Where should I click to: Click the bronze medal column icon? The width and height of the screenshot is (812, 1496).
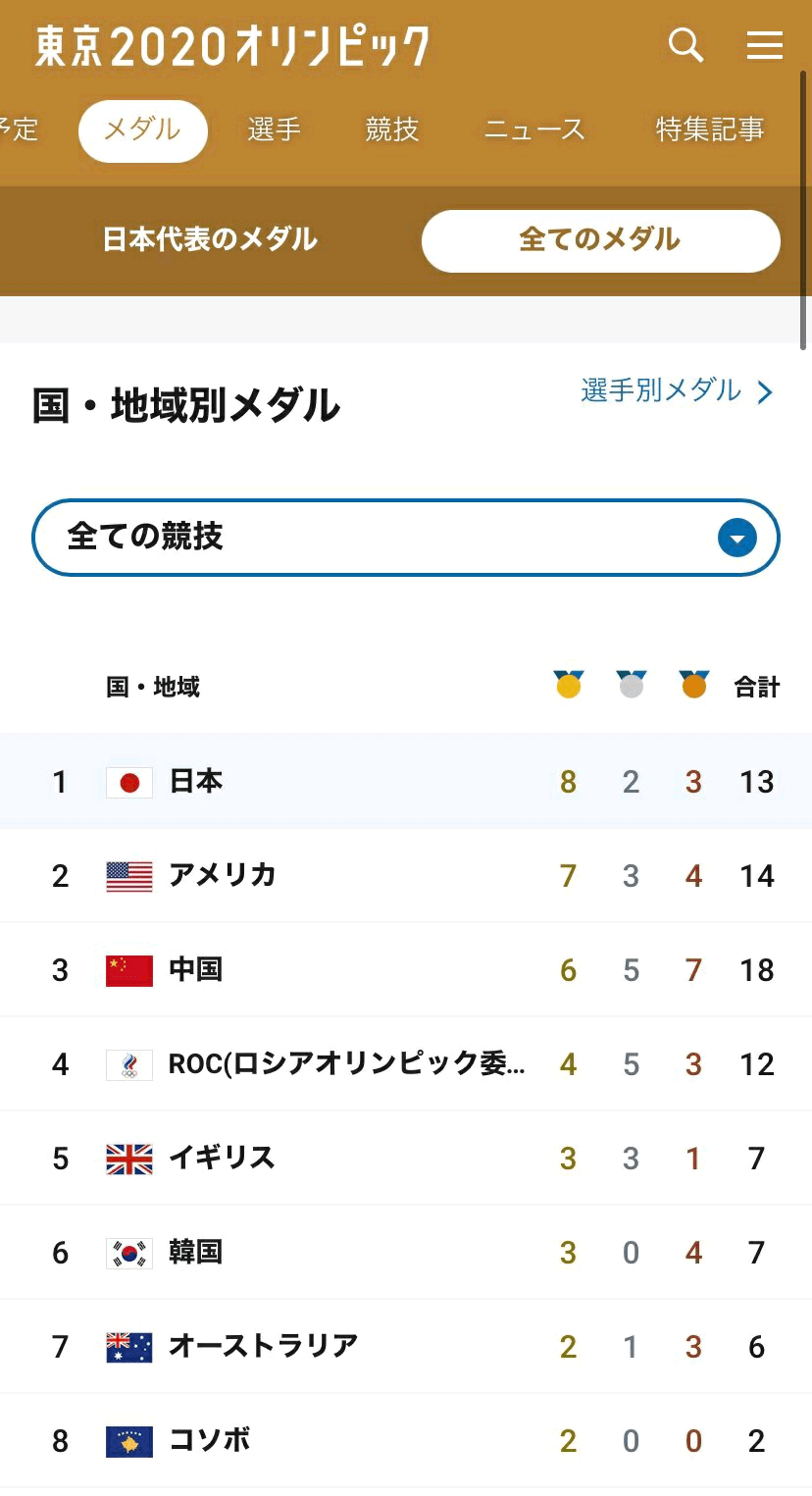tap(694, 684)
